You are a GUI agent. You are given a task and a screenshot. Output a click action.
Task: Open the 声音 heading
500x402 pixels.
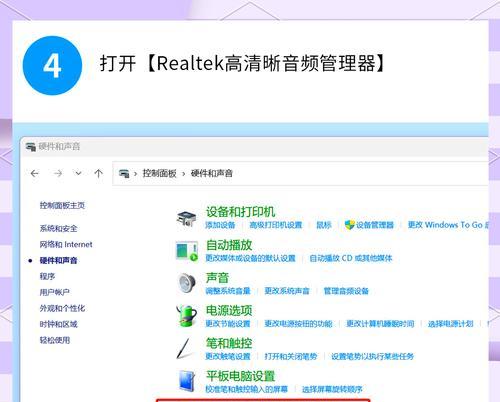click(x=217, y=278)
